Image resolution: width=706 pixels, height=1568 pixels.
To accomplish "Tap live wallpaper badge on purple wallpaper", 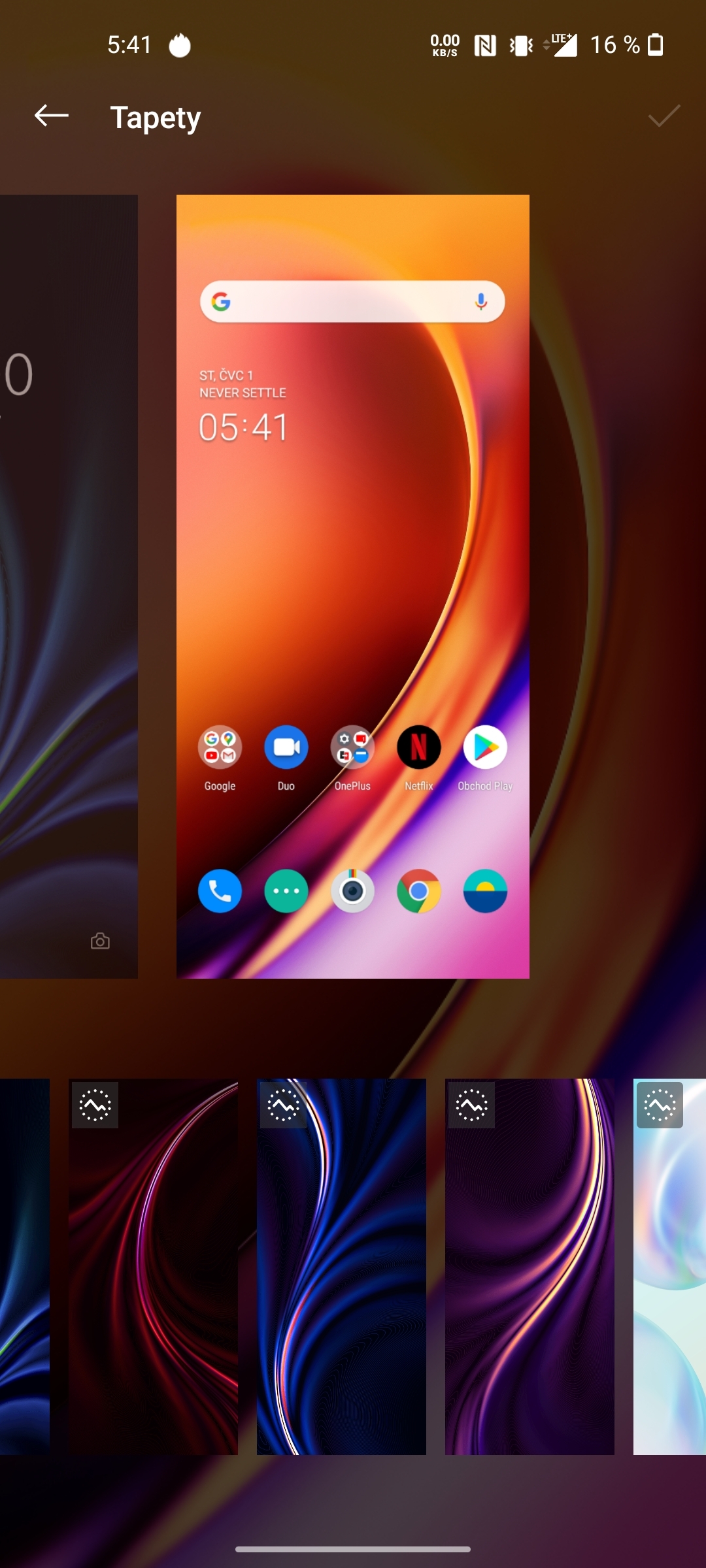I will (x=471, y=1105).
